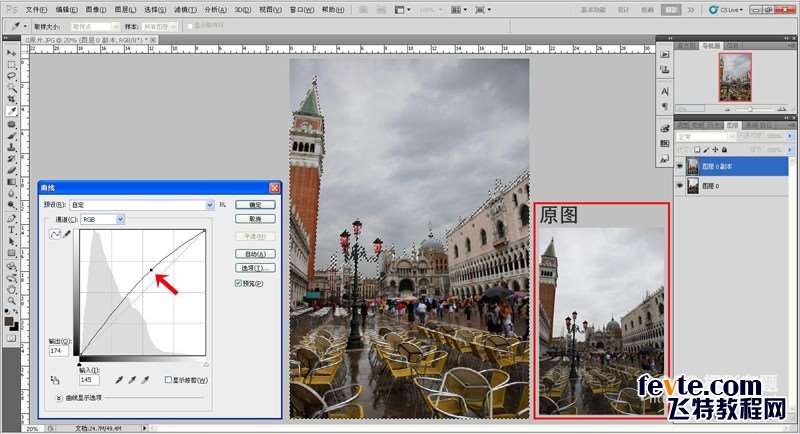This screenshot has width=800, height=434.
Task: Hide the 图层 0 副本 layer
Action: (680, 166)
